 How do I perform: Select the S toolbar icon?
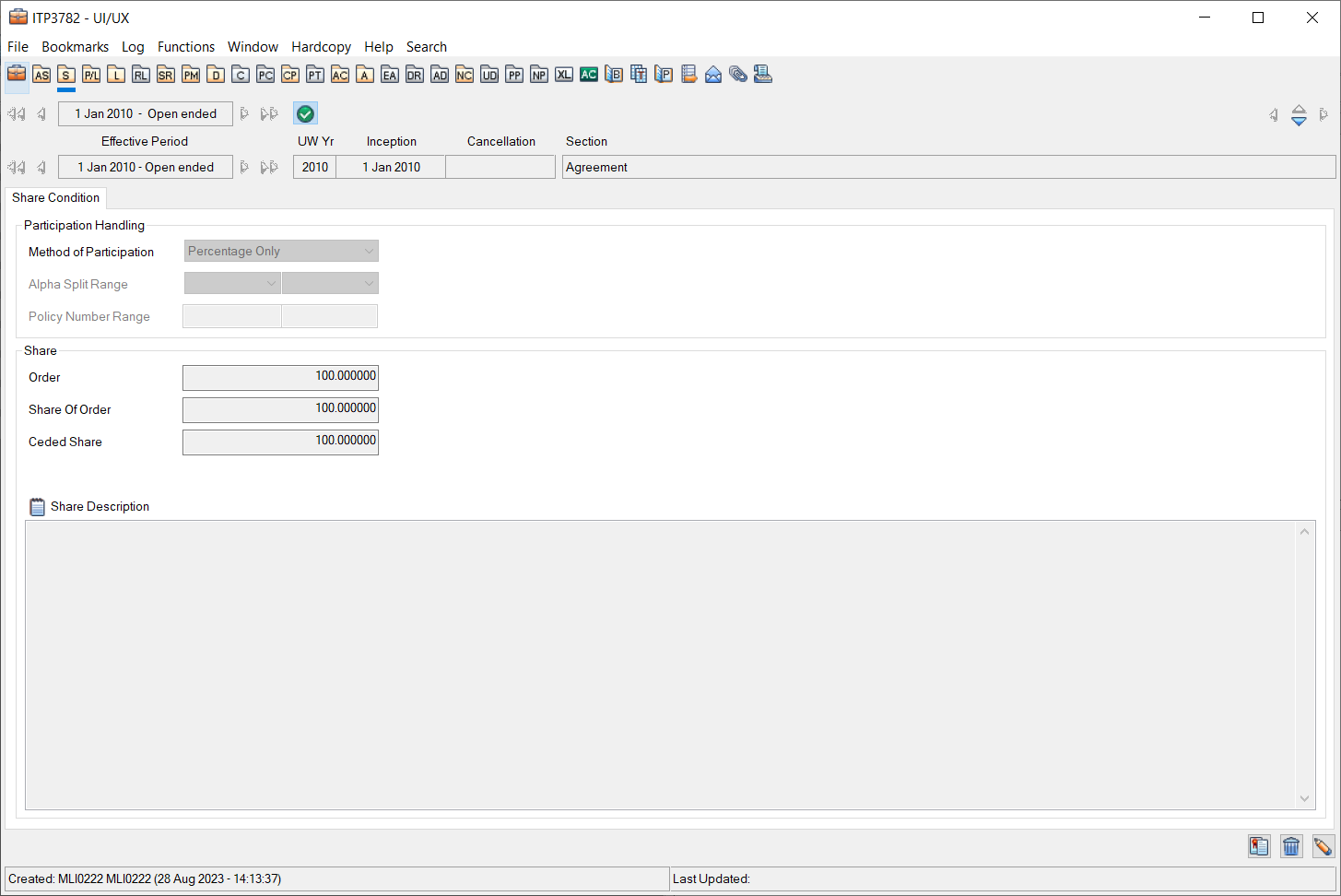click(65, 75)
